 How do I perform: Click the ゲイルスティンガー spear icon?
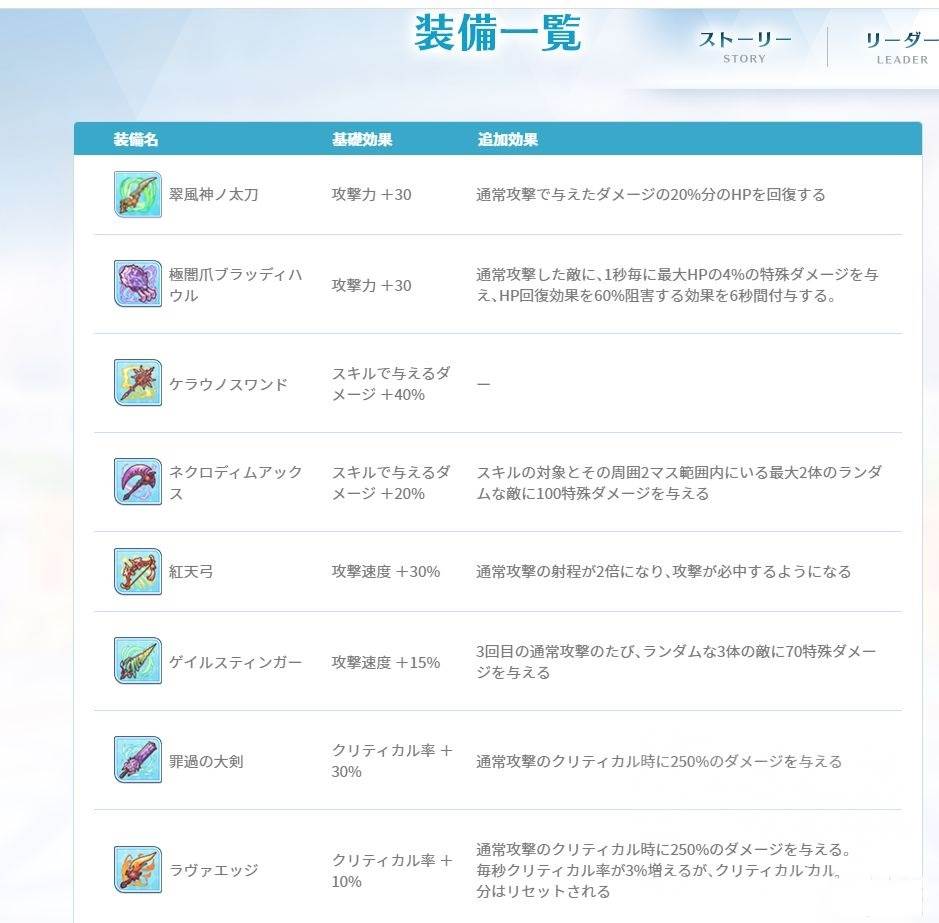pos(137,661)
